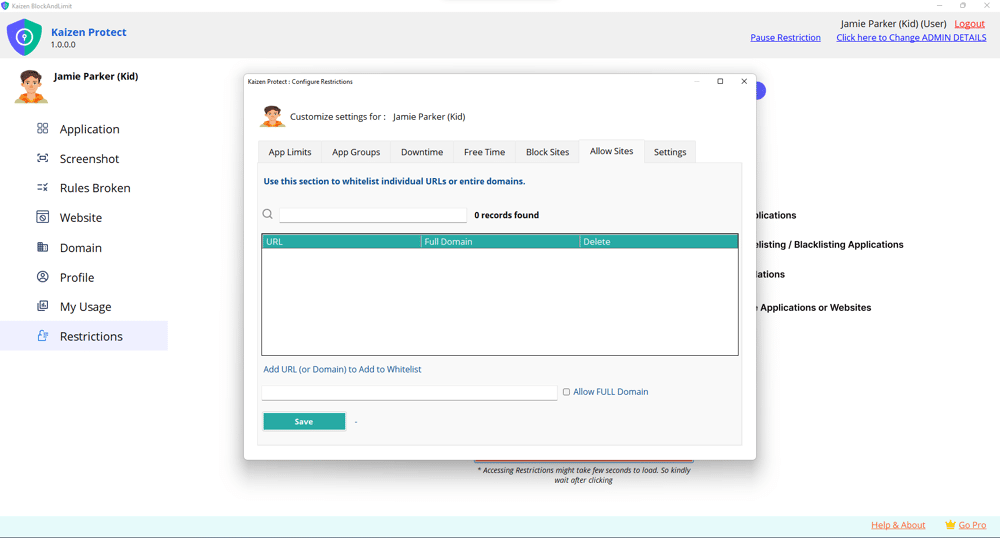This screenshot has height=538, width=1000.
Task: Click the Screenshot capture icon in sidebar
Action: (42, 158)
